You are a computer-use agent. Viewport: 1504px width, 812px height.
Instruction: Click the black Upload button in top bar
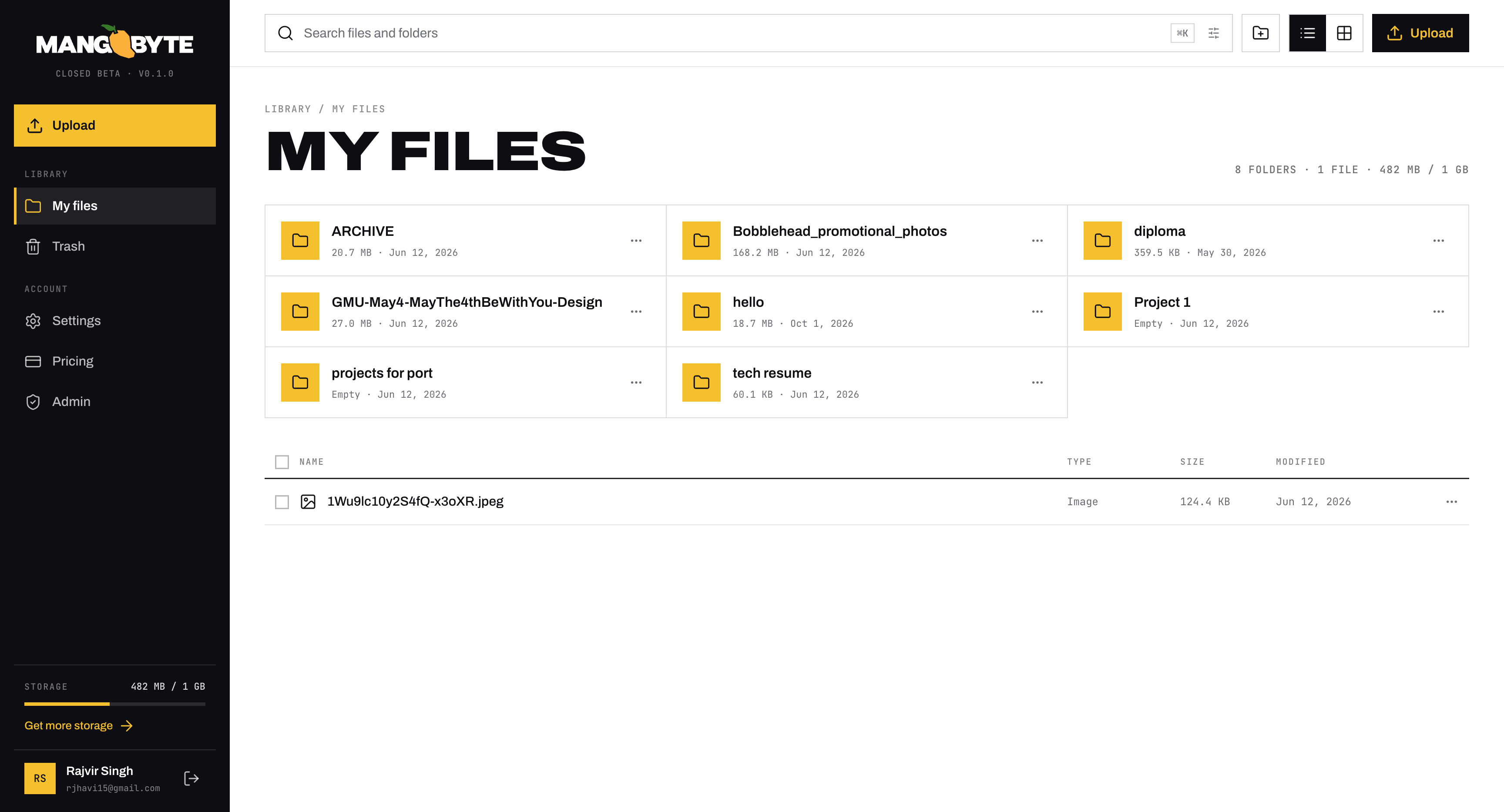[1420, 33]
